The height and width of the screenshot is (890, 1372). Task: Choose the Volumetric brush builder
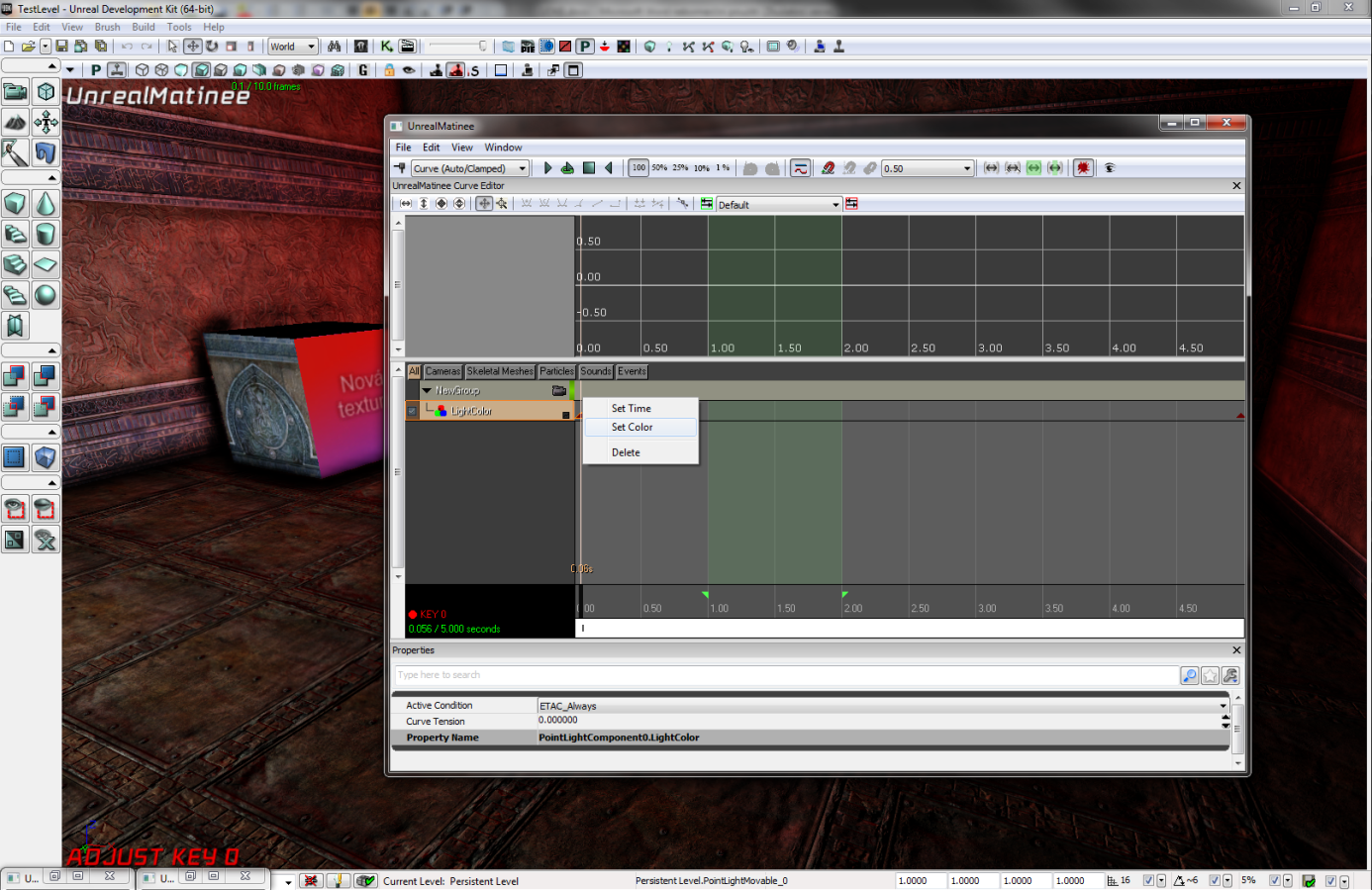click(x=15, y=327)
